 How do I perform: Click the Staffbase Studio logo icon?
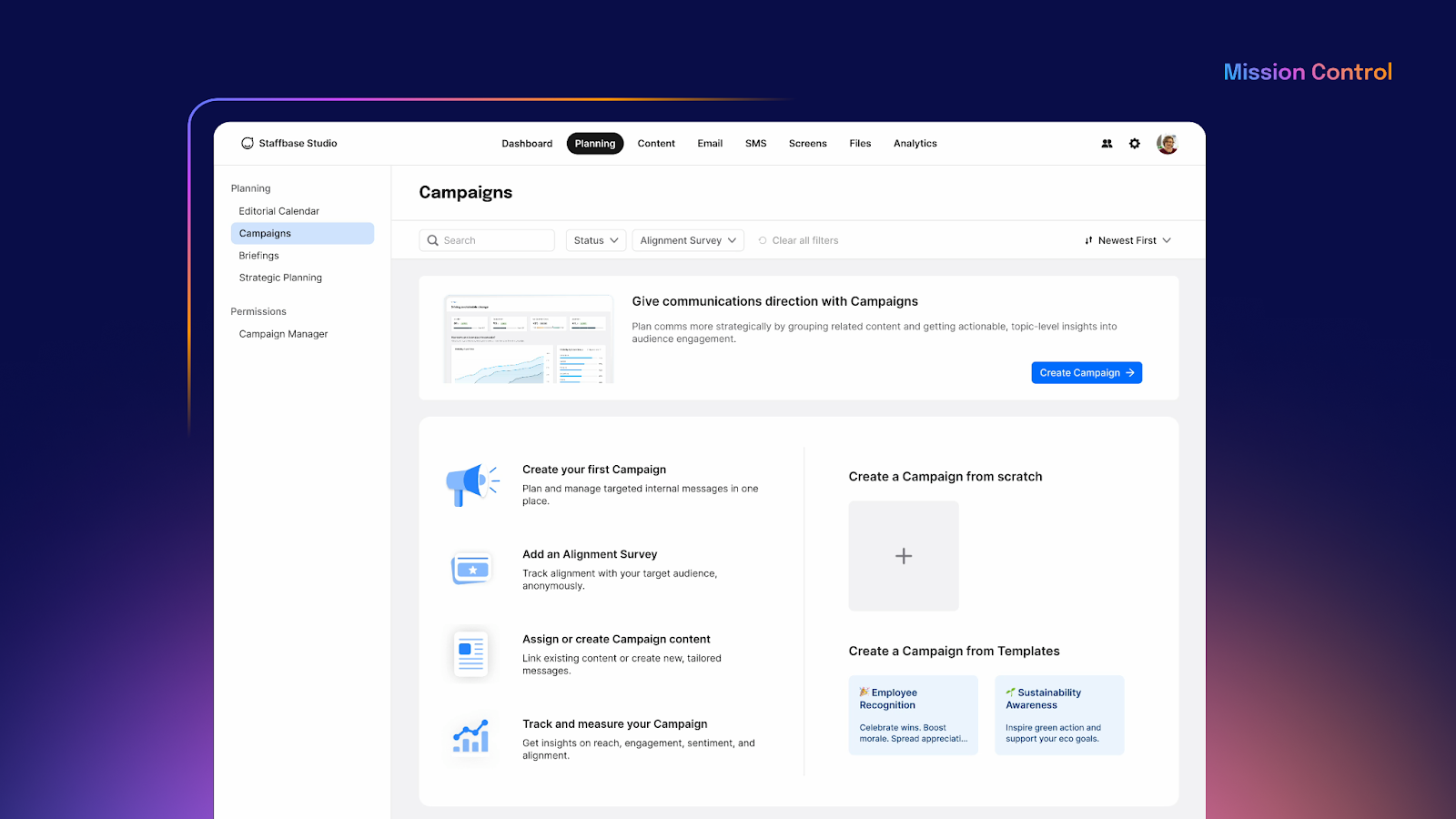pyautogui.click(x=247, y=144)
